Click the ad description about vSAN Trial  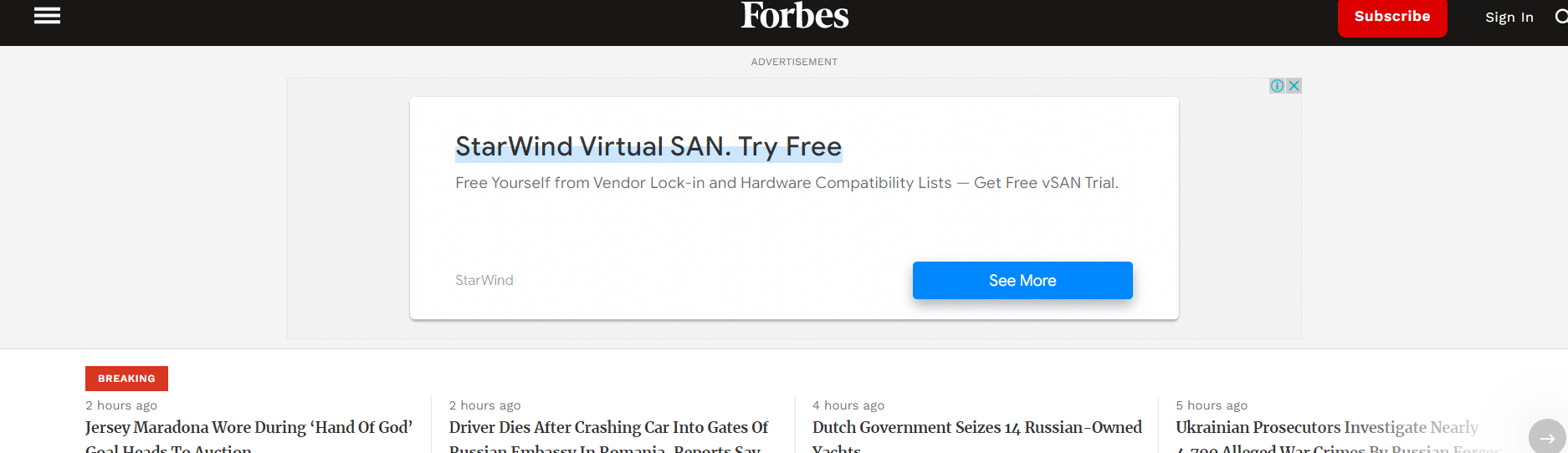pyautogui.click(x=786, y=183)
